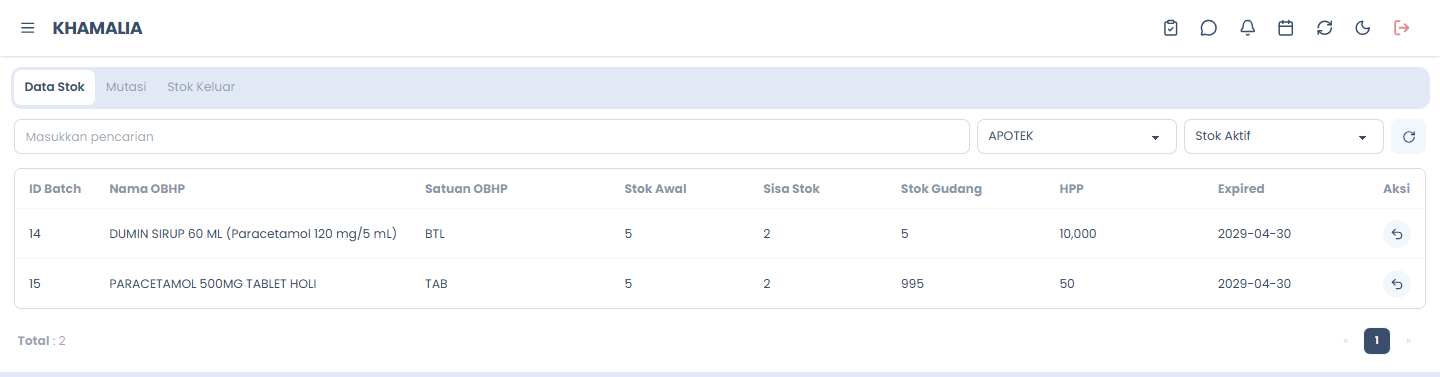Click the sync arrows icon in header
1440x377 pixels.
click(1325, 28)
